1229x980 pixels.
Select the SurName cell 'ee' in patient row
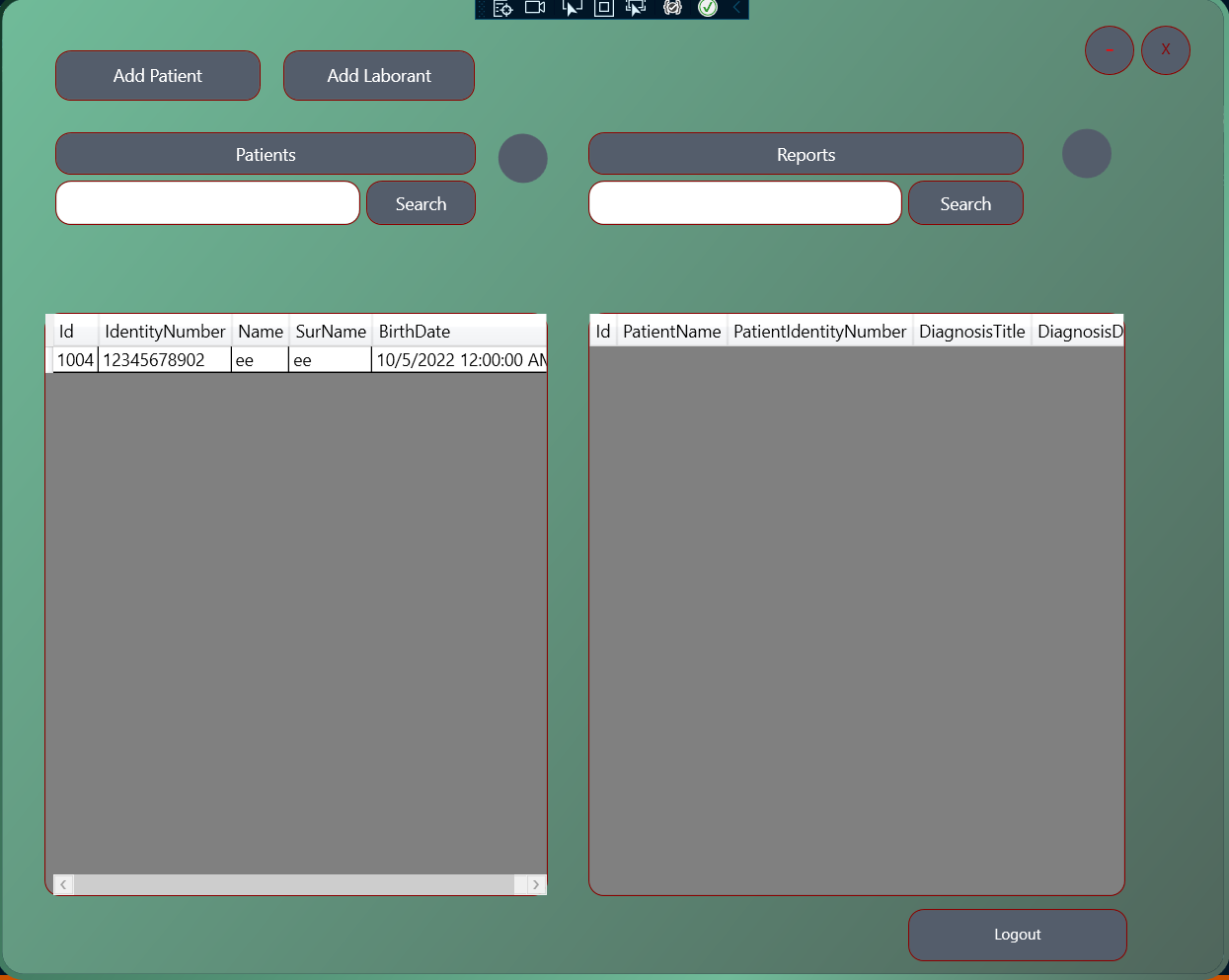(331, 360)
